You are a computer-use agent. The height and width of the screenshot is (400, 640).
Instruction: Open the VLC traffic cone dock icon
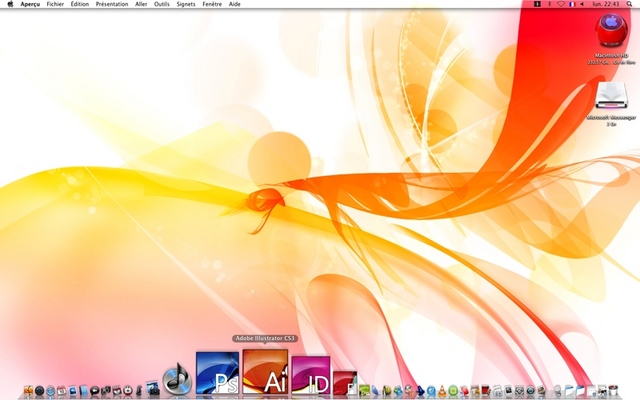[x=442, y=391]
